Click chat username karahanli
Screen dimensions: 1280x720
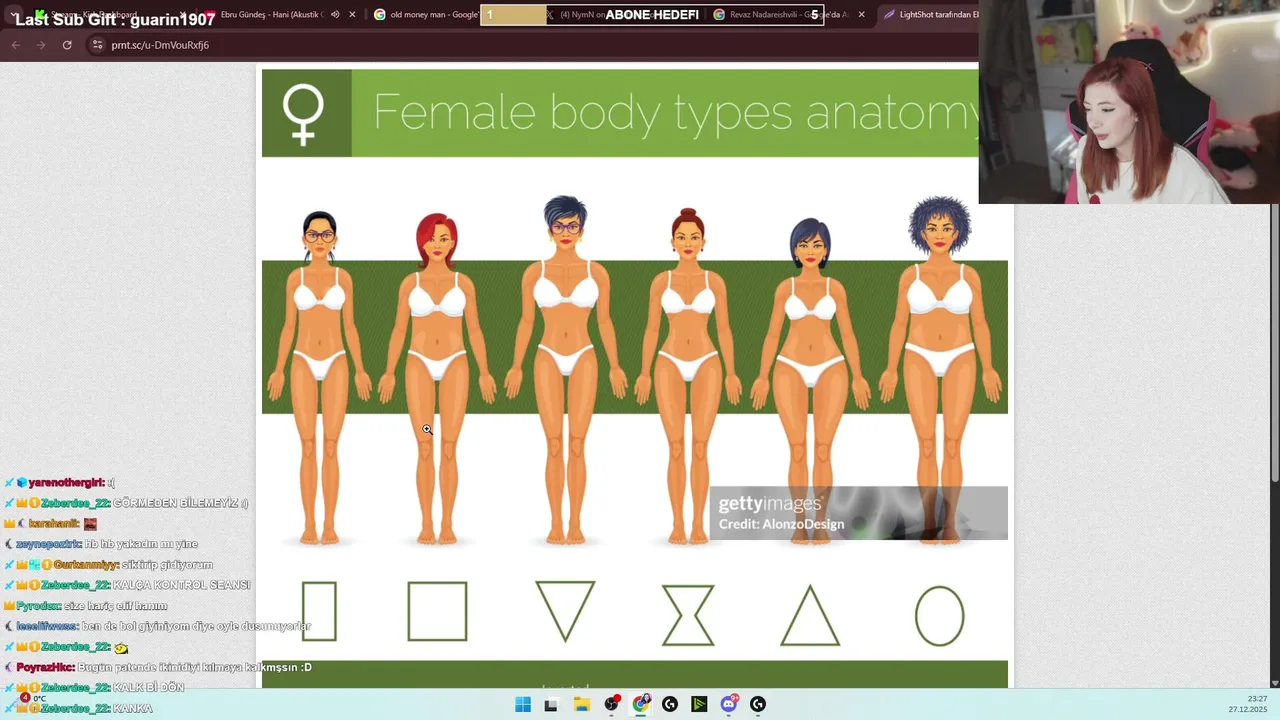pos(54,524)
